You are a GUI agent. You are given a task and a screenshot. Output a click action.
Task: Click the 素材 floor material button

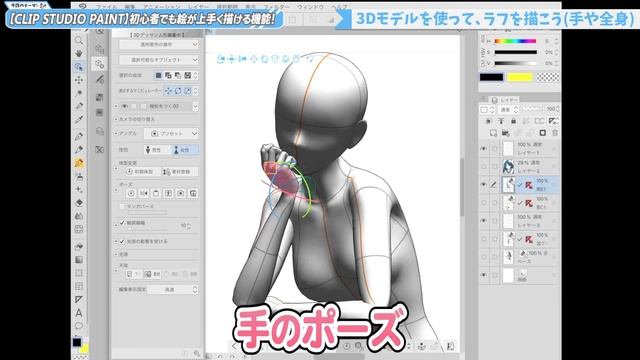pos(152,274)
